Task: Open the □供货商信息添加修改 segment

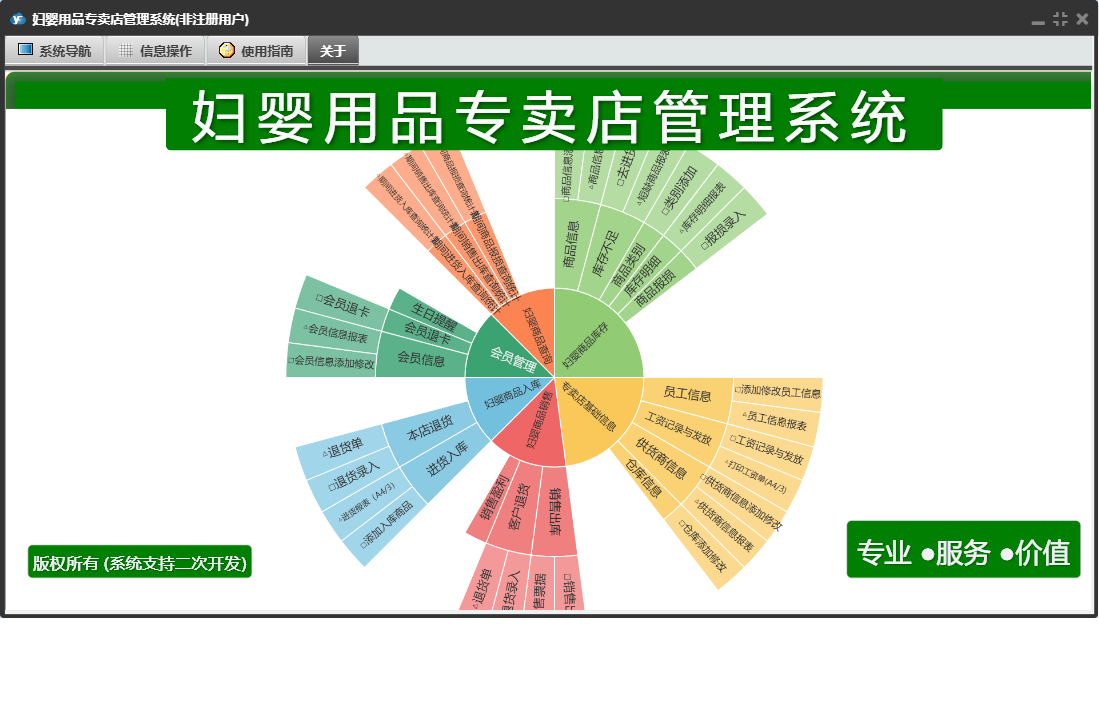Action: click(x=740, y=502)
